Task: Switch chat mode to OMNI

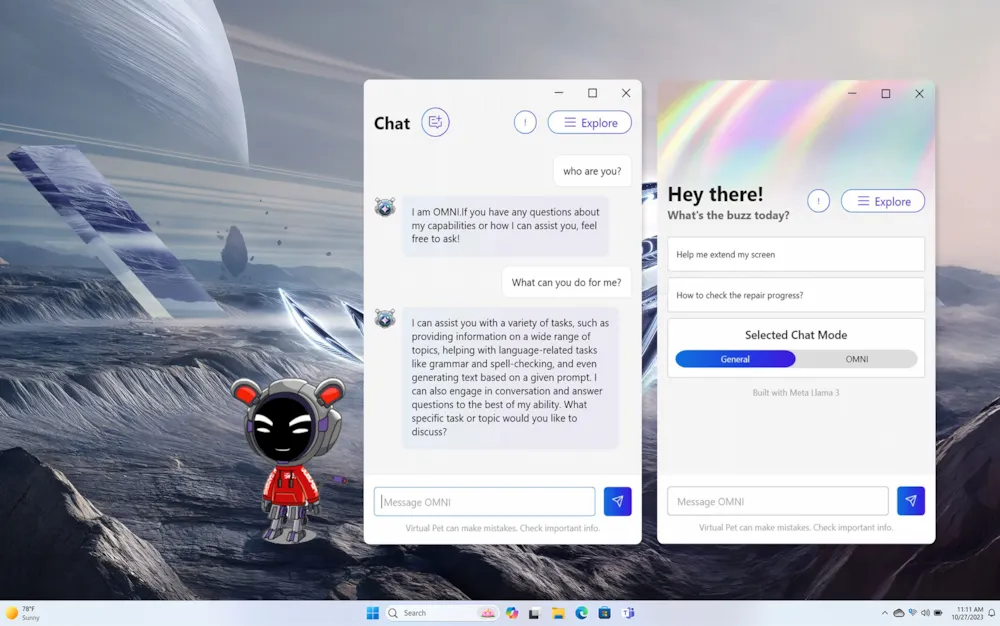Action: coord(857,359)
